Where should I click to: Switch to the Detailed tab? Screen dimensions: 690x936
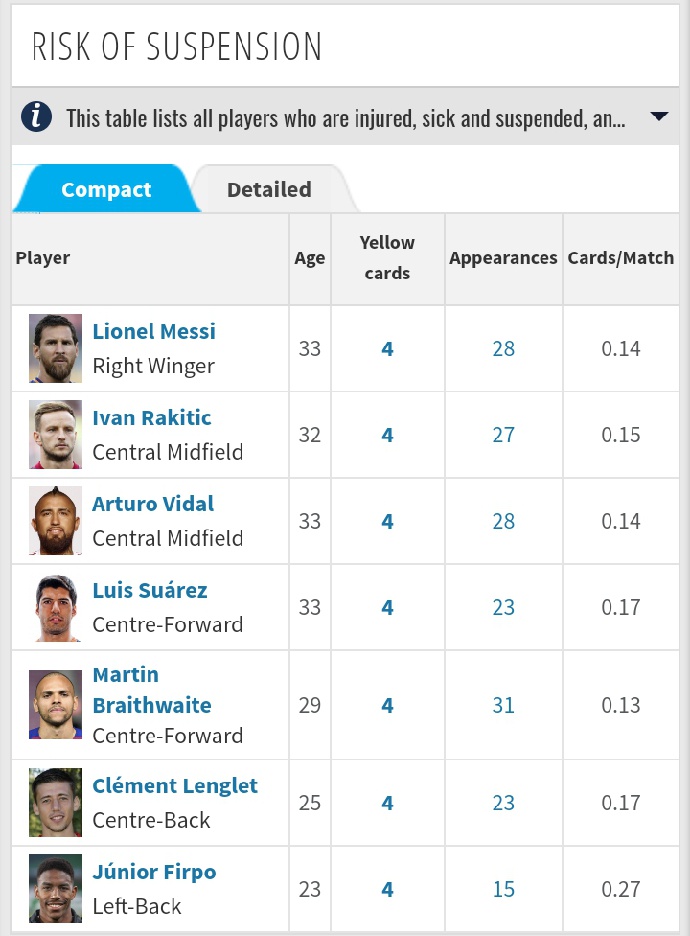(x=269, y=190)
